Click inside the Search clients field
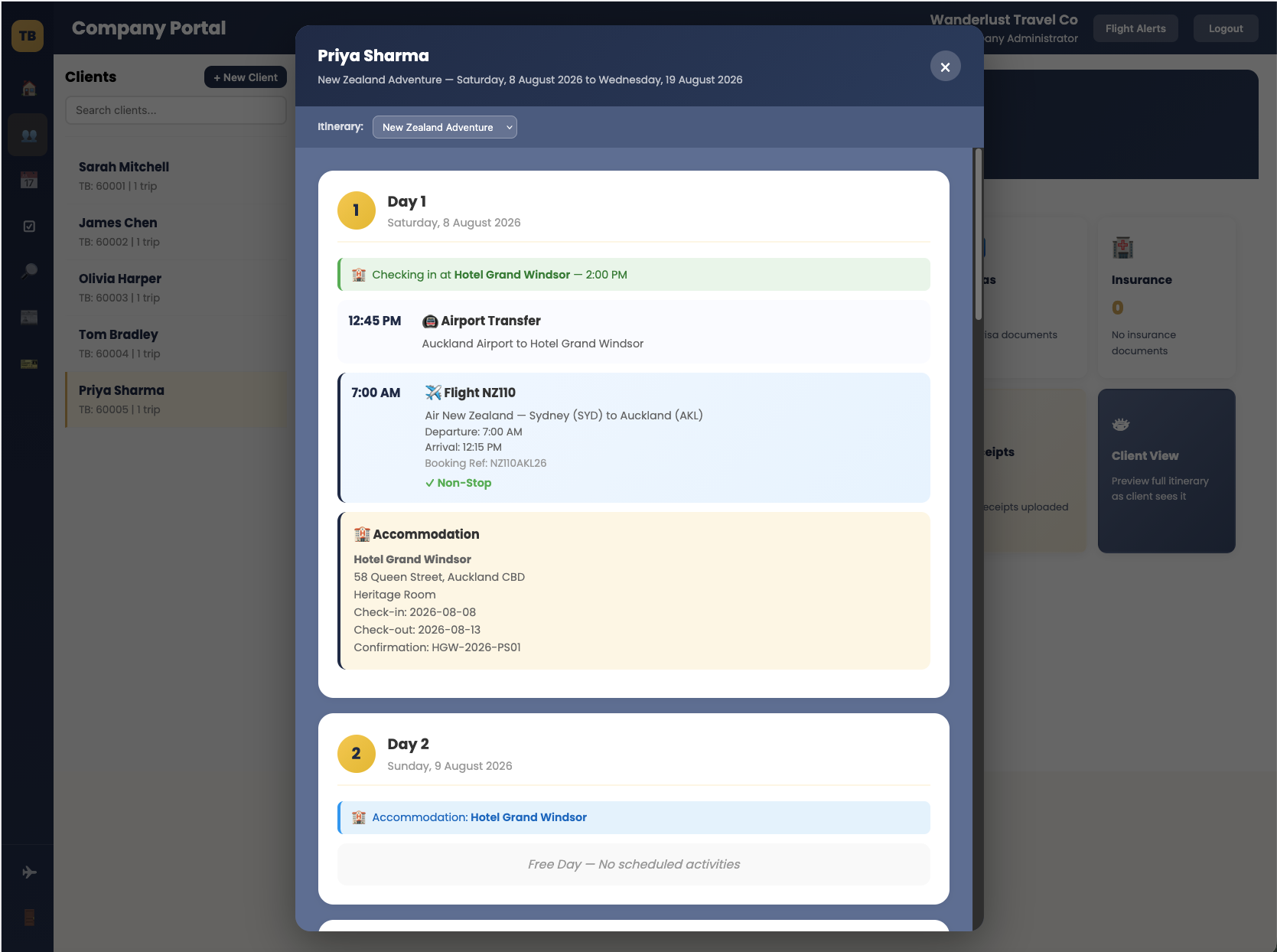The width and height of the screenshot is (1277, 952). click(175, 110)
